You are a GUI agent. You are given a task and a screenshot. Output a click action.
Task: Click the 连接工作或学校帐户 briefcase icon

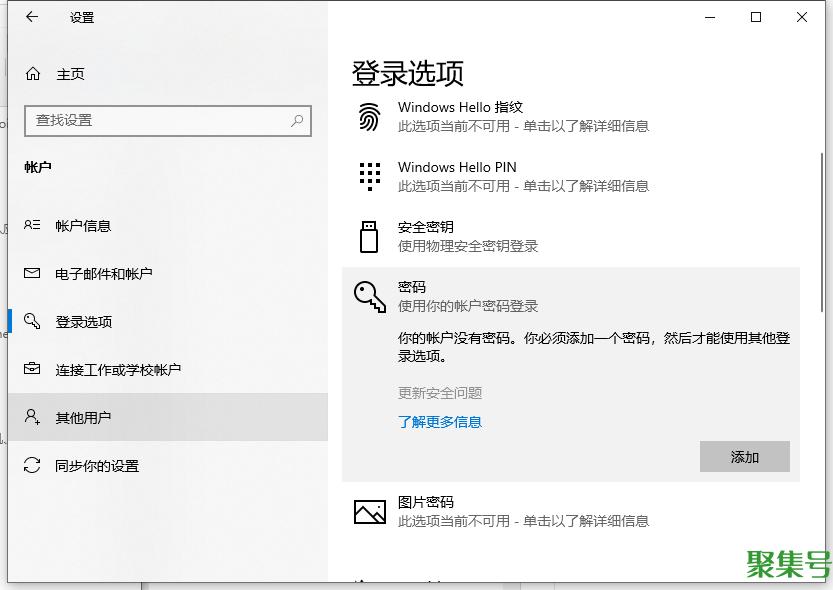pos(32,369)
